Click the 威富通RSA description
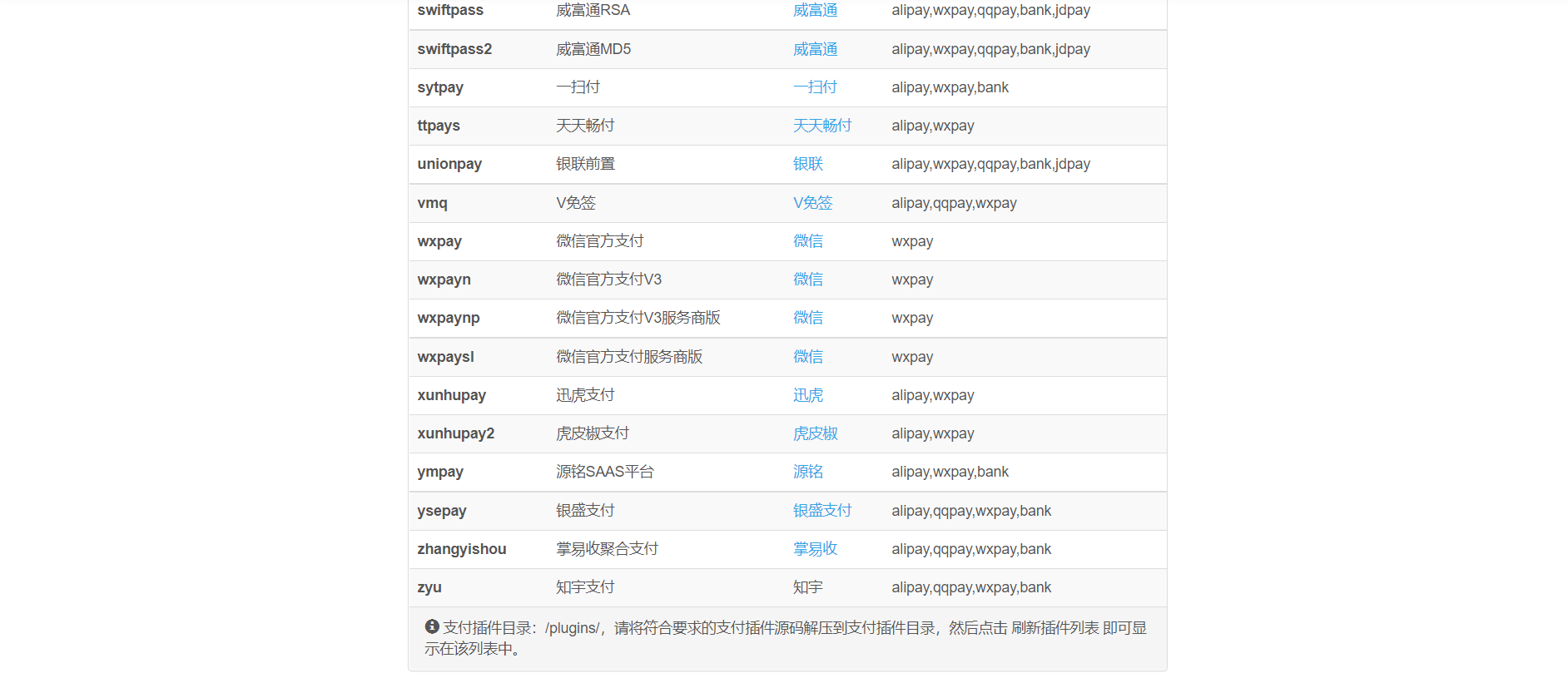The width and height of the screenshot is (1568, 678). pyautogui.click(x=593, y=11)
